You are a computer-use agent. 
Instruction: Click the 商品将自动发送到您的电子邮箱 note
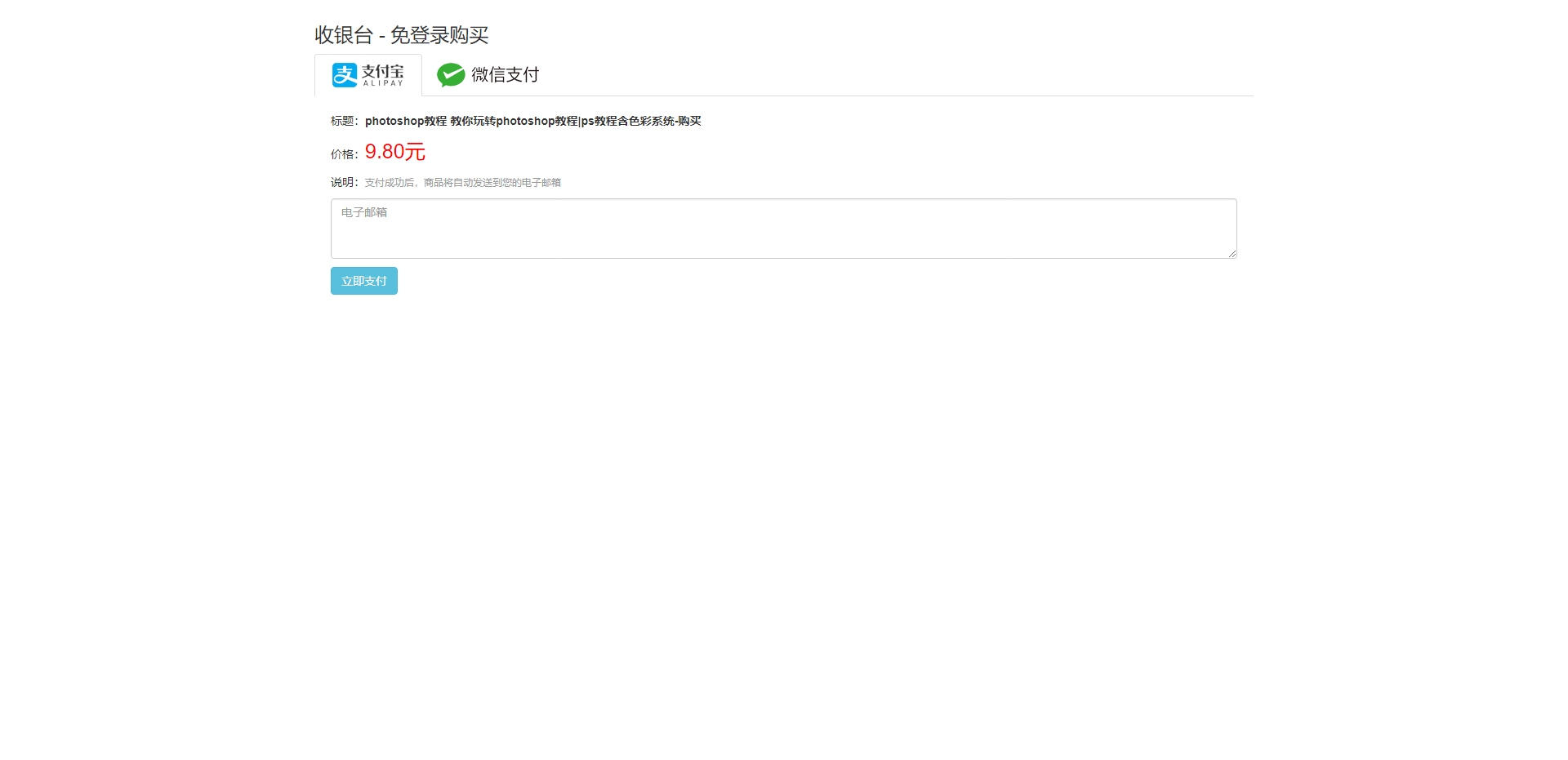tap(492, 183)
